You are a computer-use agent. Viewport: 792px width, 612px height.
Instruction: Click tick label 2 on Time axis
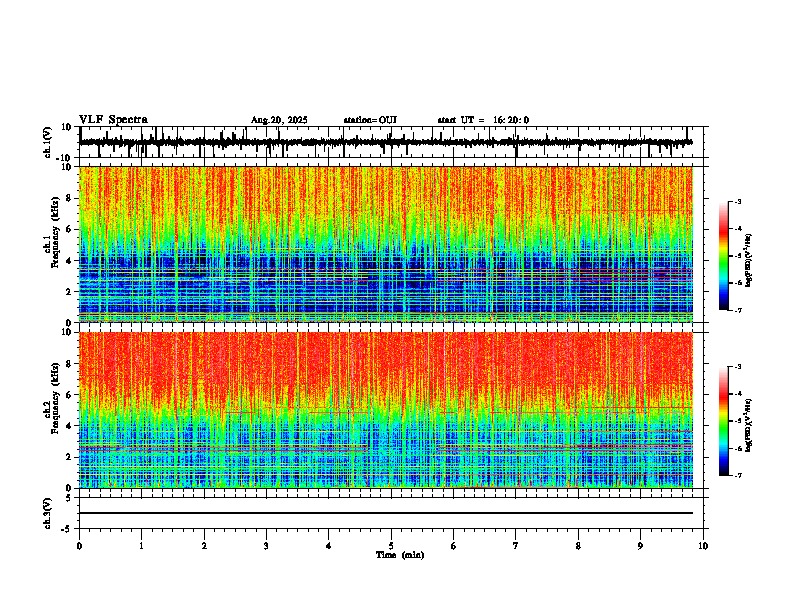[204, 546]
